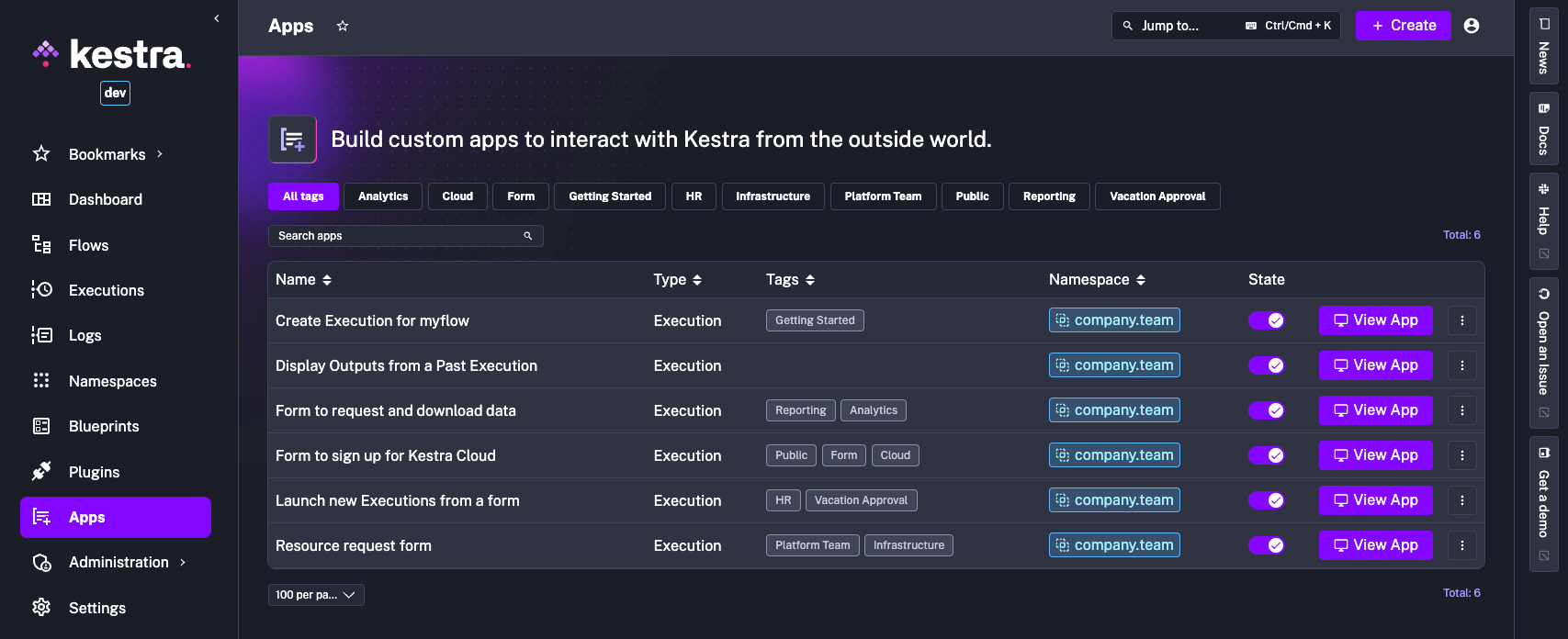
Task: Open company.team namespace of Display Outputs row
Action: click(1114, 365)
